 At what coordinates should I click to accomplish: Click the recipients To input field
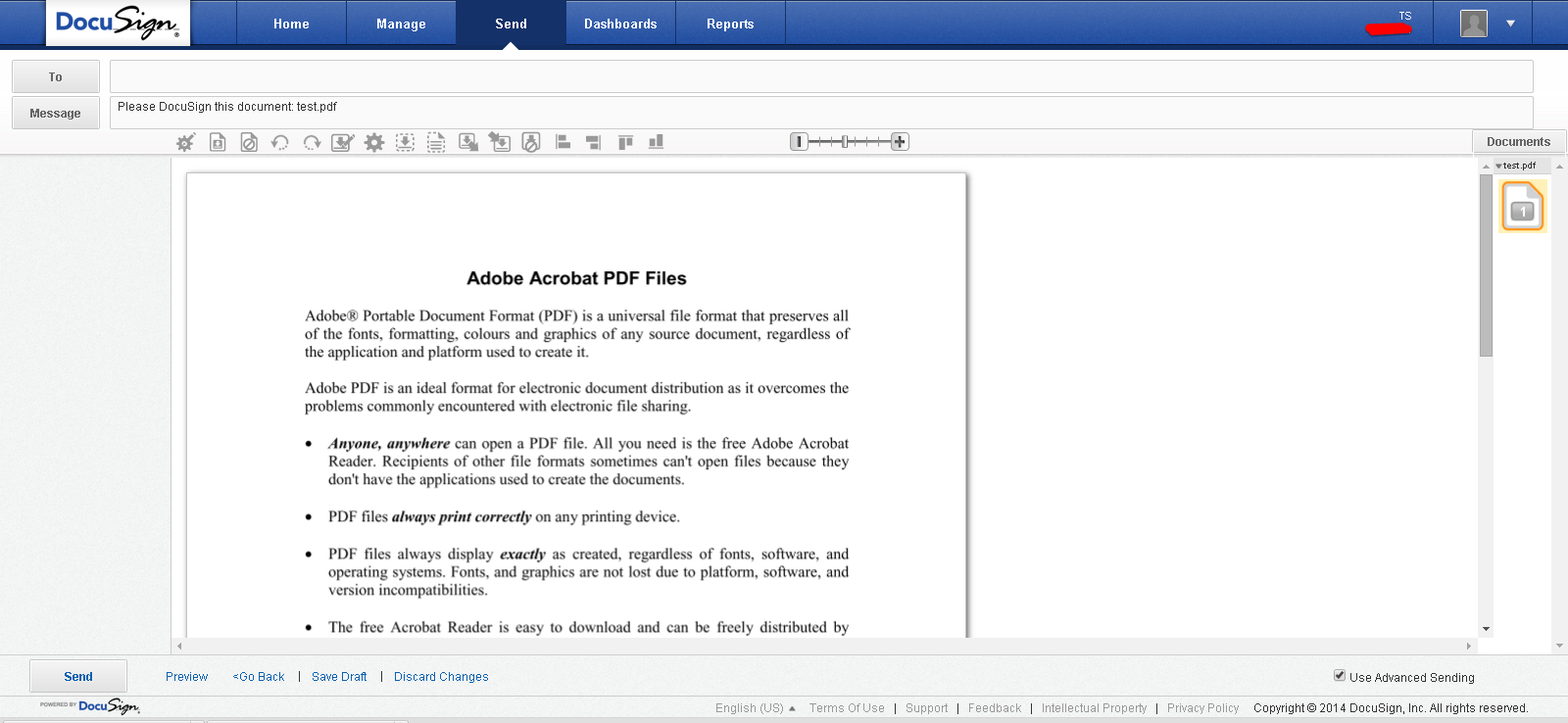821,76
